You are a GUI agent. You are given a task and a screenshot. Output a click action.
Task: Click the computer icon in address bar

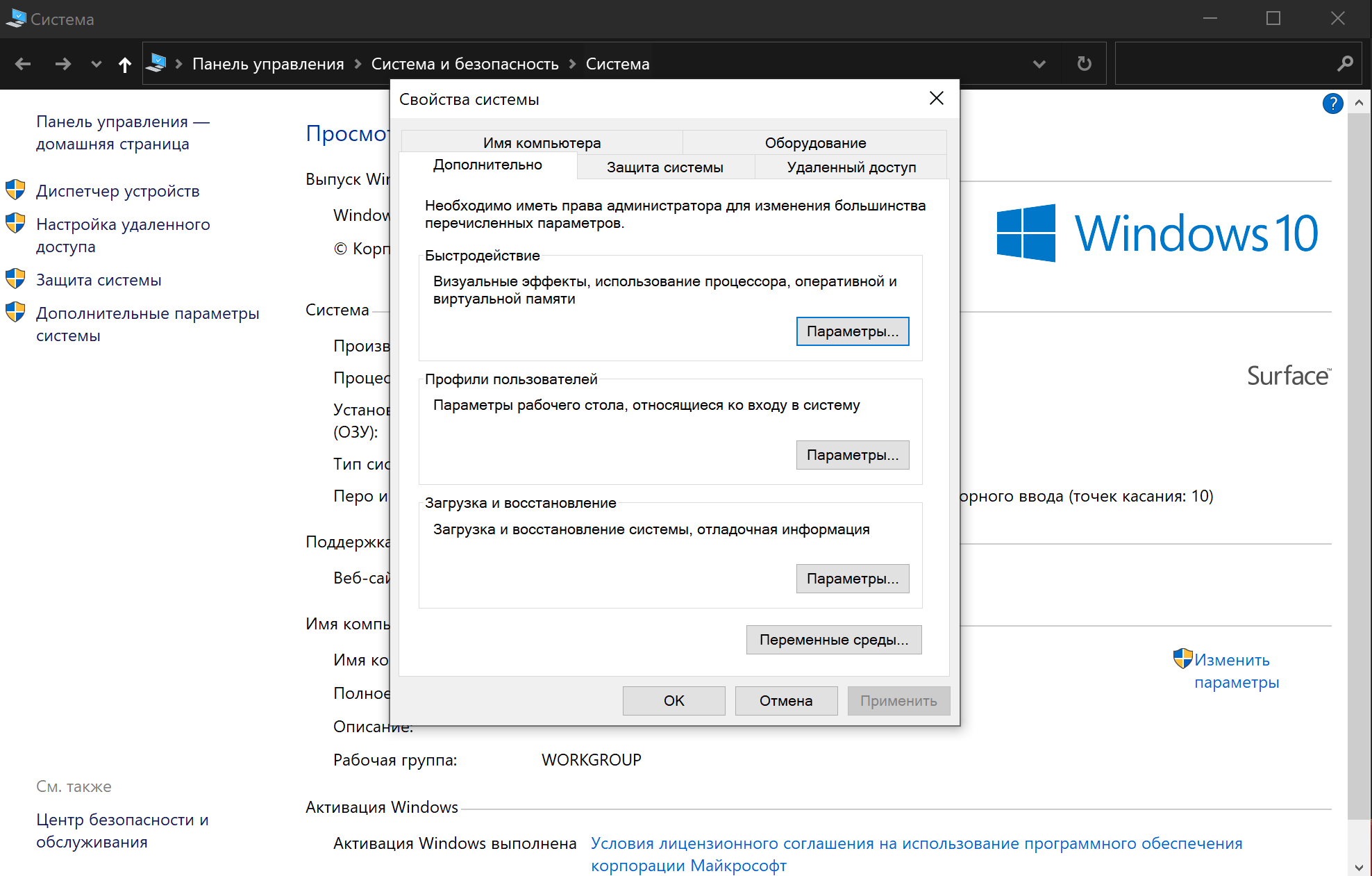[x=157, y=63]
